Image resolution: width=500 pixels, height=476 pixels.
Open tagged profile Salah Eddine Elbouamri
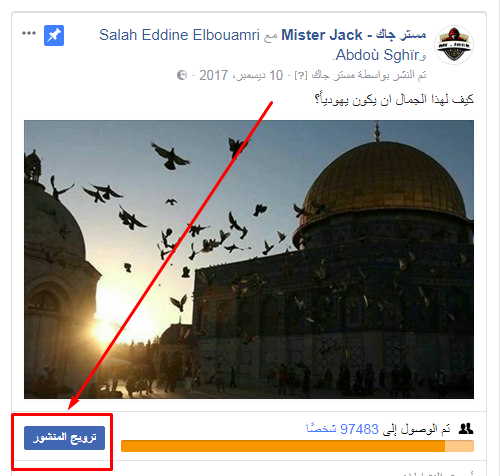coord(179,35)
